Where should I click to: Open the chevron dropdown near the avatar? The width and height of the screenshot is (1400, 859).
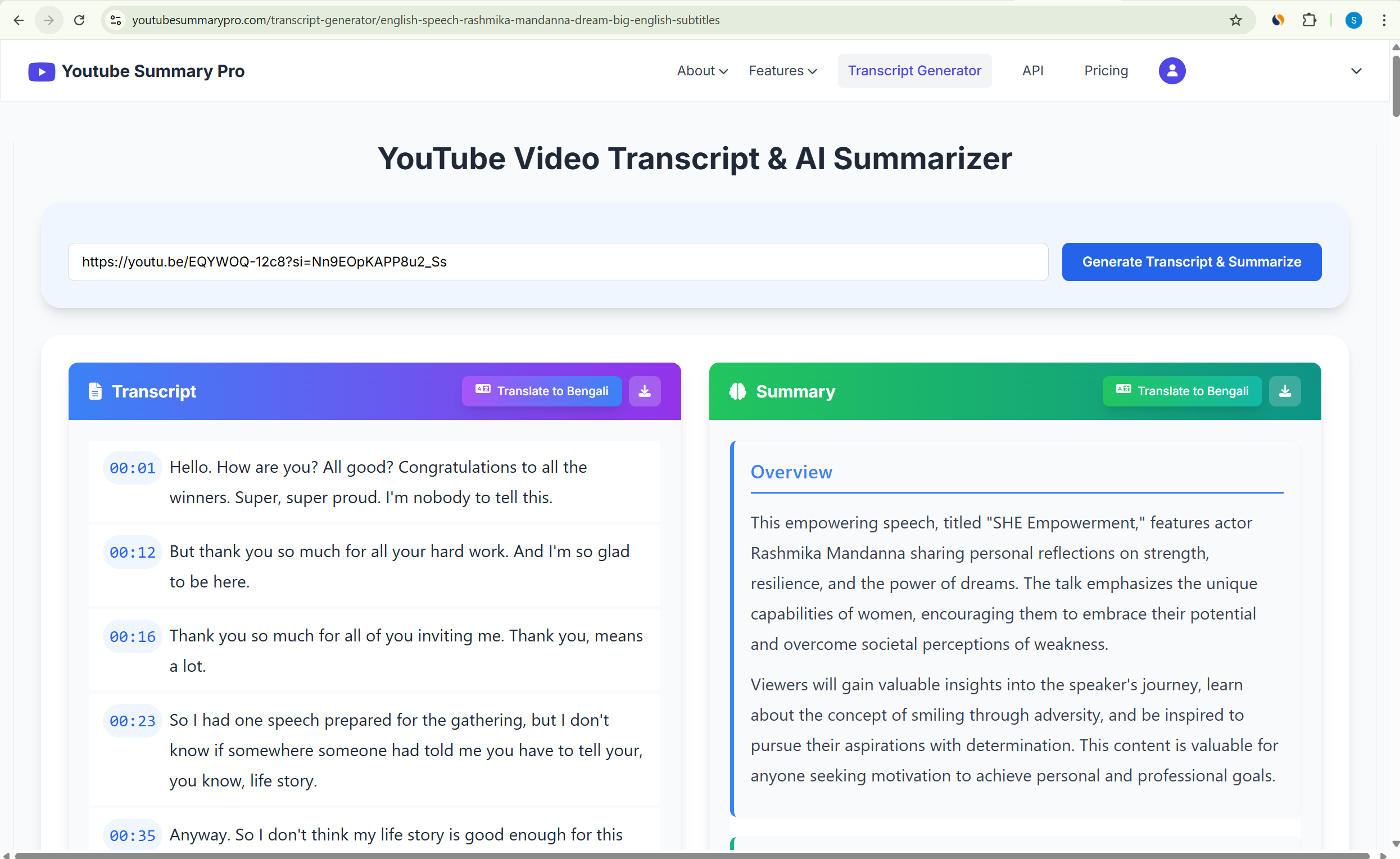pos(1357,70)
